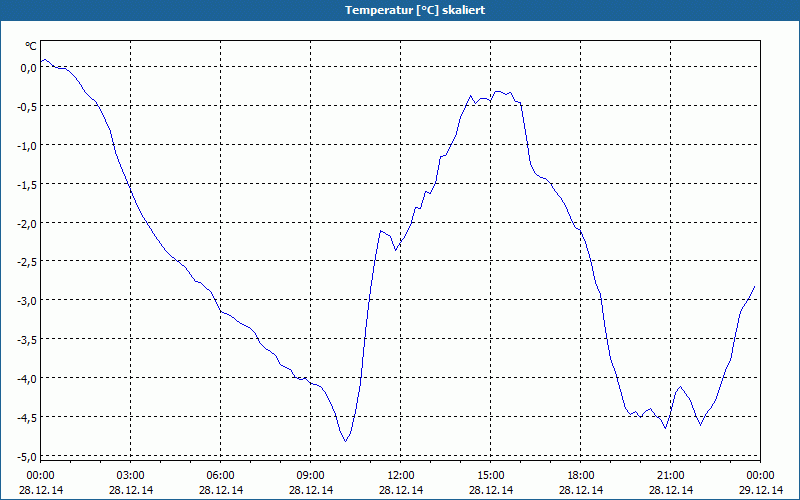Click the -4,0 y-axis label

tap(26, 378)
